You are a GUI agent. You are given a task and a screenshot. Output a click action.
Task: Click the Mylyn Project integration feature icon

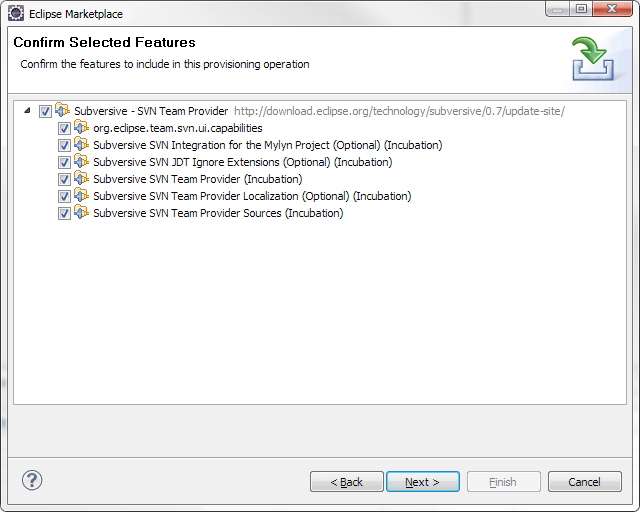(82, 144)
